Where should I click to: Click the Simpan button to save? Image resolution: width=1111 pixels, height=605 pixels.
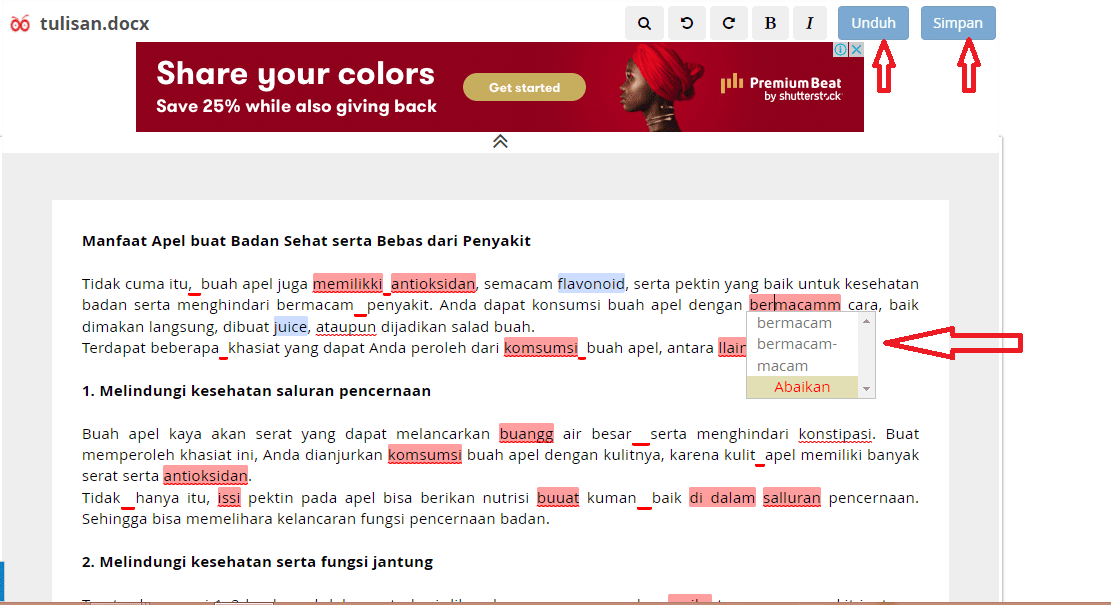[957, 22]
